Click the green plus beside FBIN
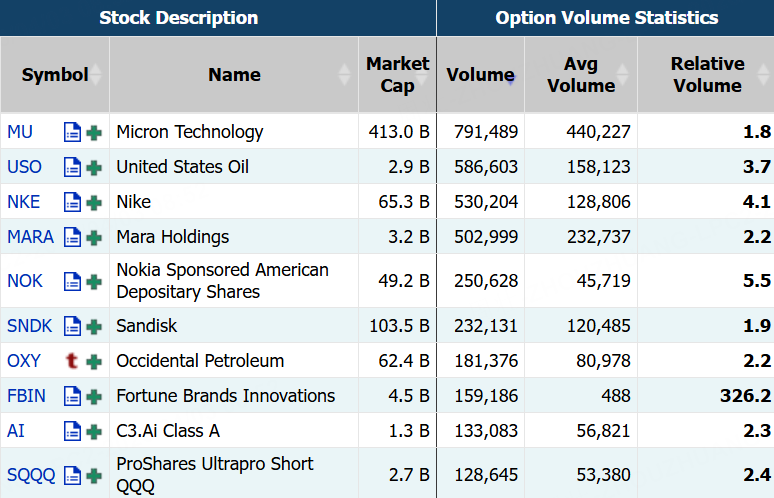Screen dimensions: 774x498 click(94, 396)
